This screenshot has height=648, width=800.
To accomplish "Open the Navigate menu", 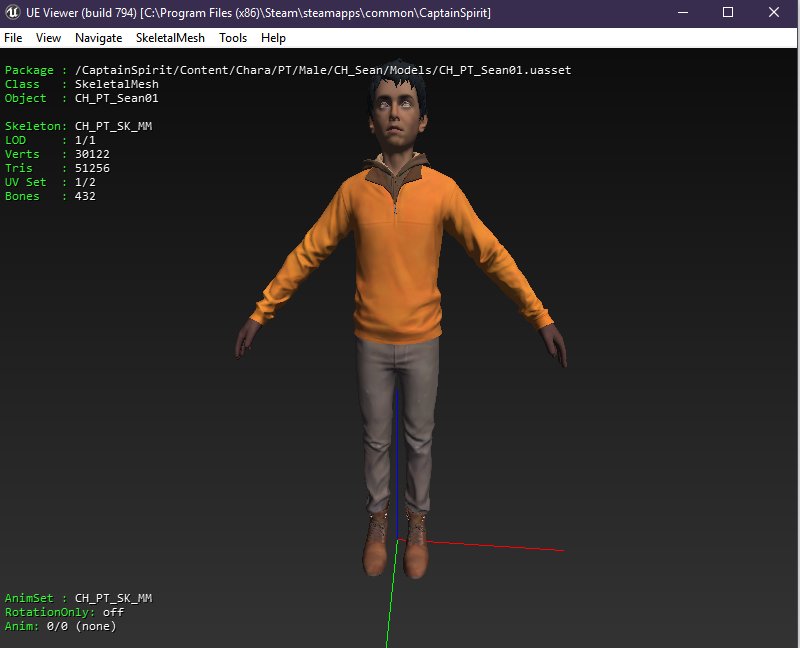I will click(98, 38).
